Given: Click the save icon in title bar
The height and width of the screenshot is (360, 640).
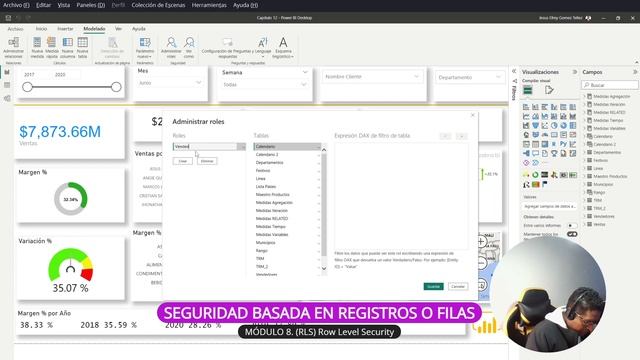Looking at the screenshot, I should pyautogui.click(x=8, y=18).
